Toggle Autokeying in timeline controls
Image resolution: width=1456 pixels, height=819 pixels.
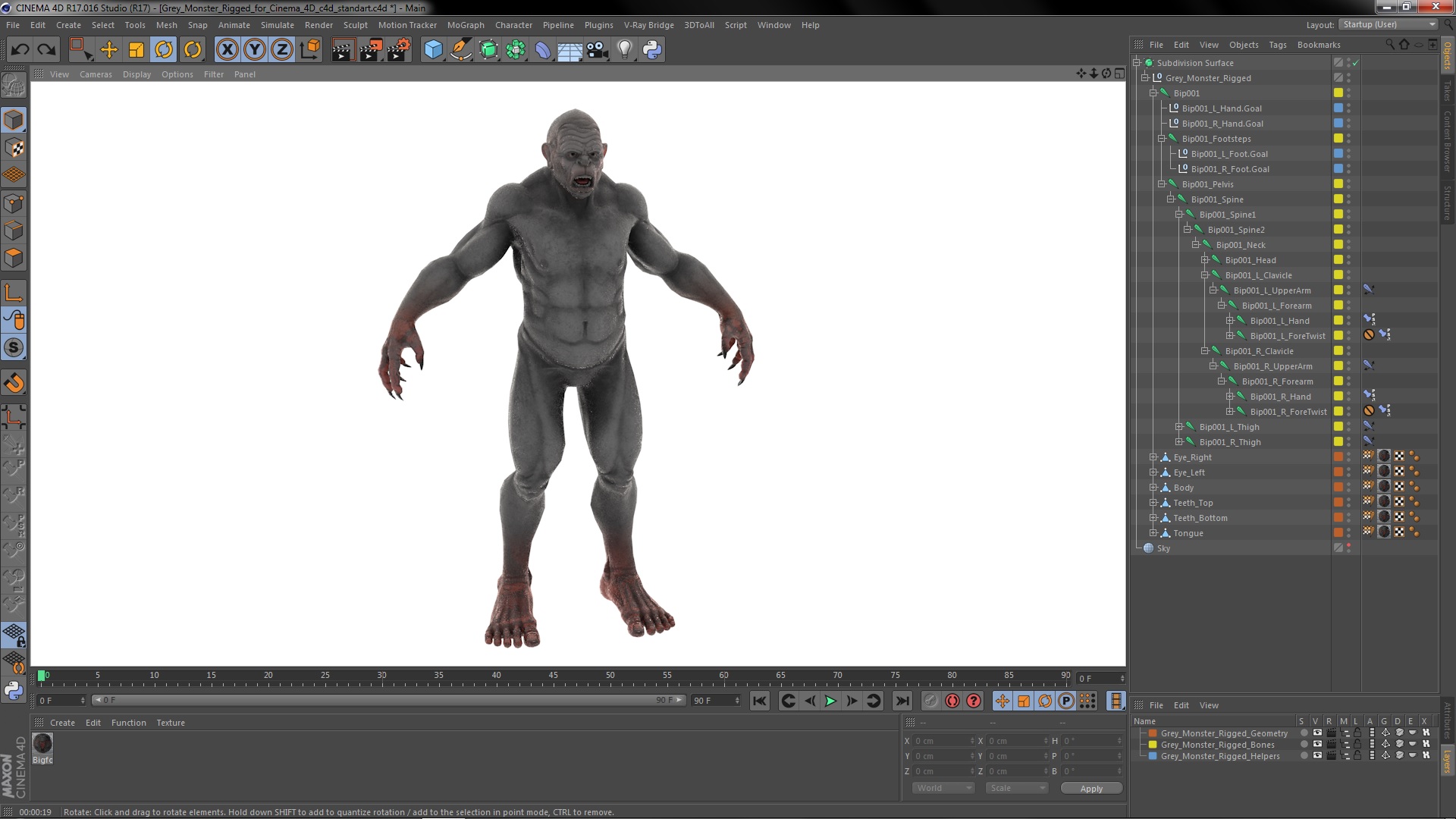(952, 701)
